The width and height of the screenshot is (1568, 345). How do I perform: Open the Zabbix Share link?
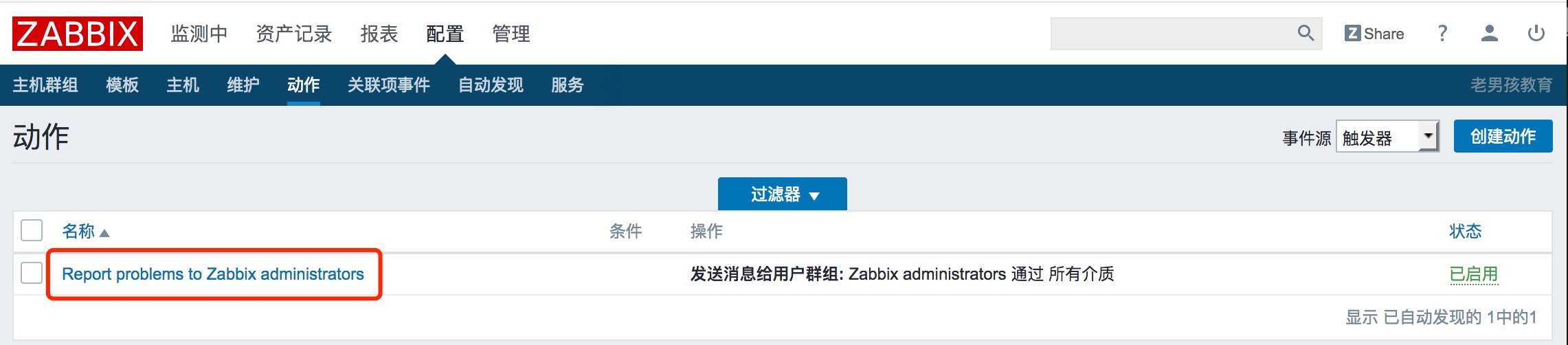coord(1374,34)
